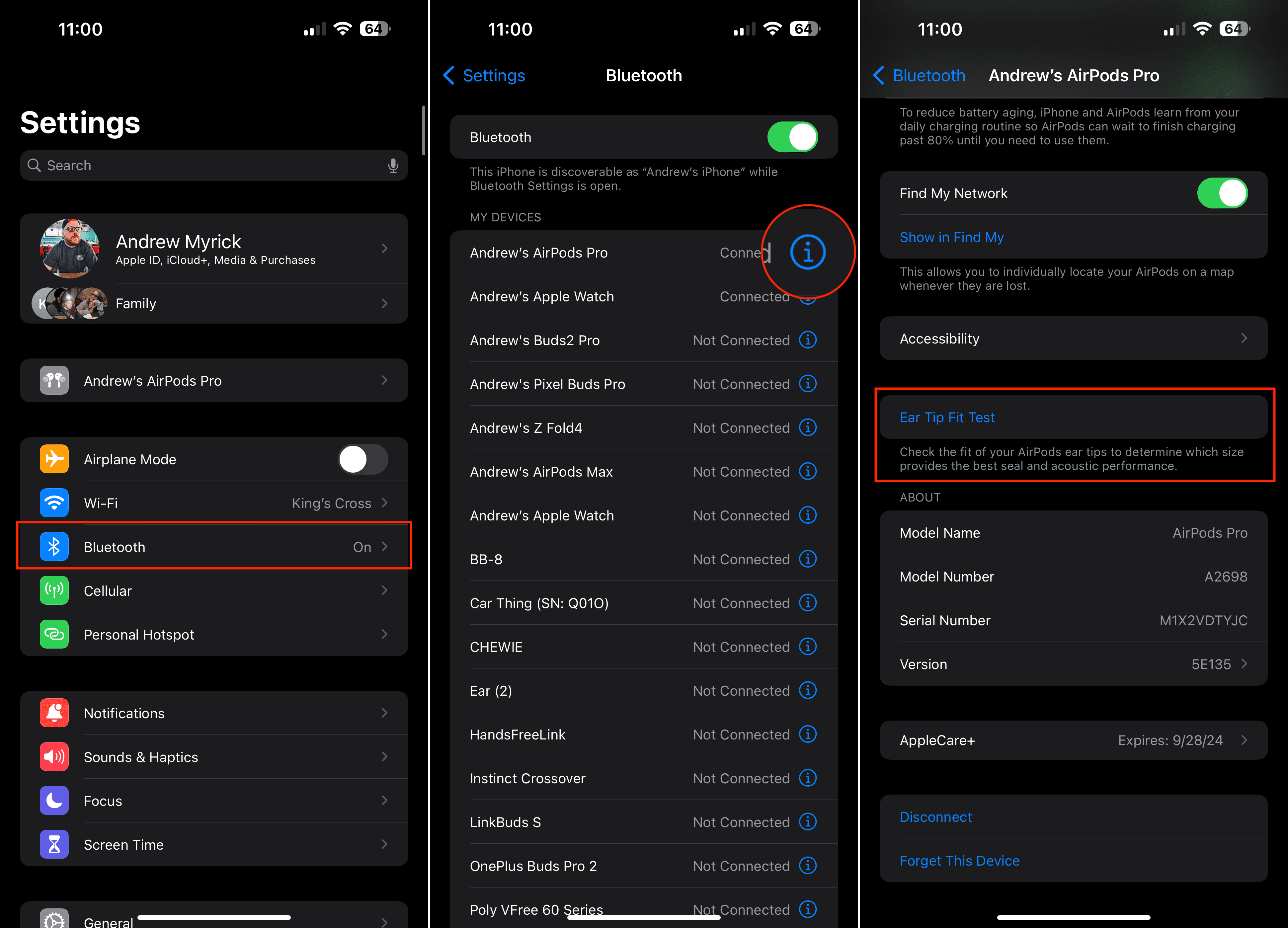
Task: Open info for Andrew's Buds2 Pro
Action: coord(808,340)
